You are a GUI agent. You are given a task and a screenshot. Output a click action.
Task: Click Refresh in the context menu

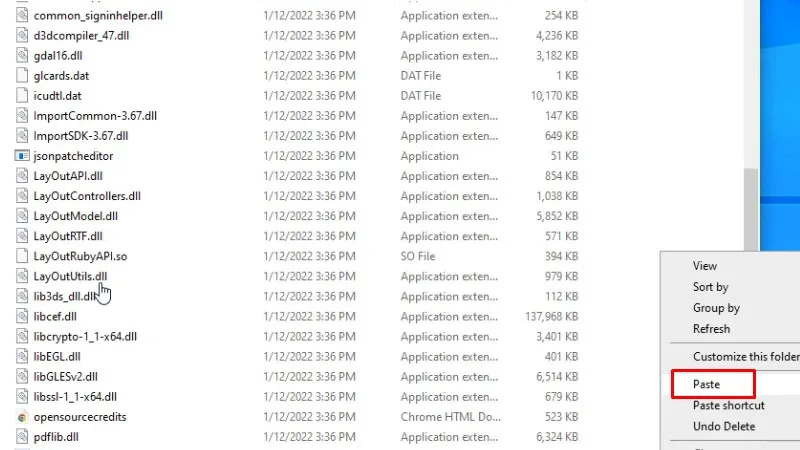click(711, 329)
